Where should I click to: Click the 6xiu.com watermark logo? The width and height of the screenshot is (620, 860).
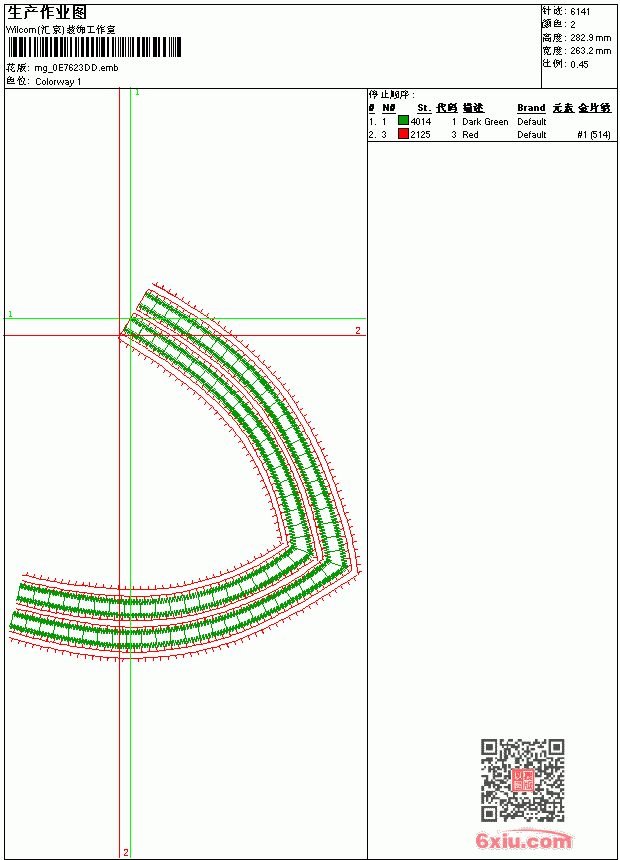coord(524,840)
